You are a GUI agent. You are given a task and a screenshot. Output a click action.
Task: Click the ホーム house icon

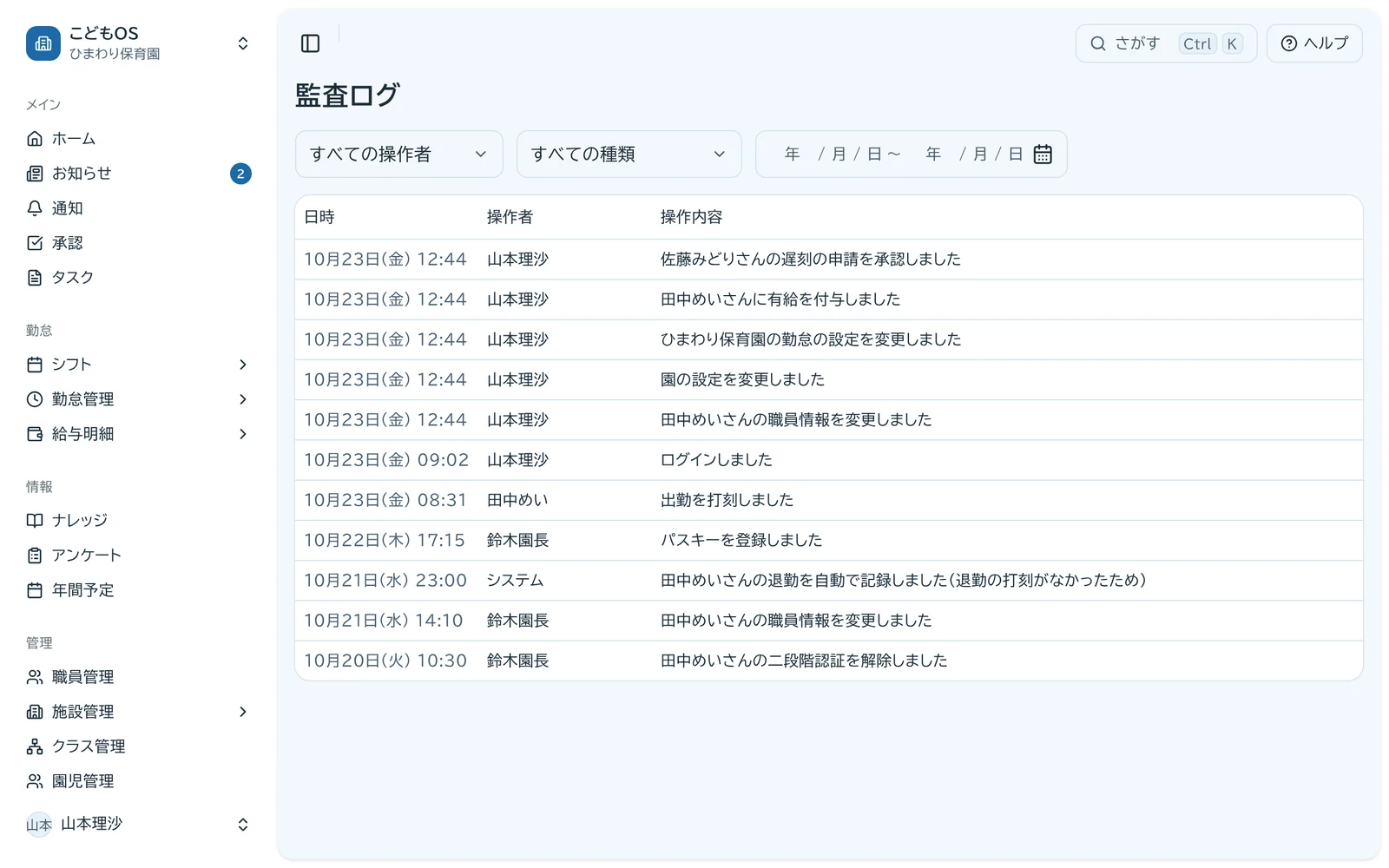[35, 139]
